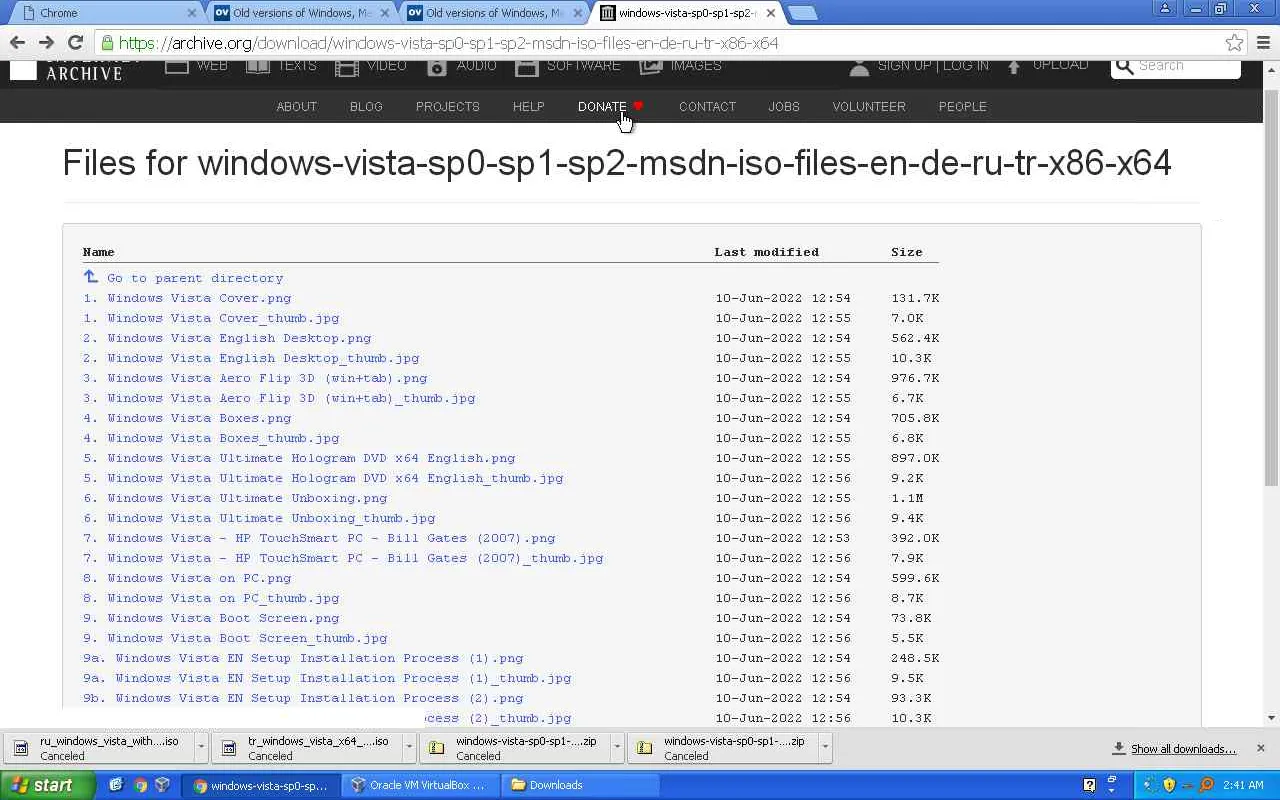This screenshot has width=1280, height=800.
Task: Open 4. Windows Vista Boxes_thumb.jpg
Action: click(x=211, y=438)
